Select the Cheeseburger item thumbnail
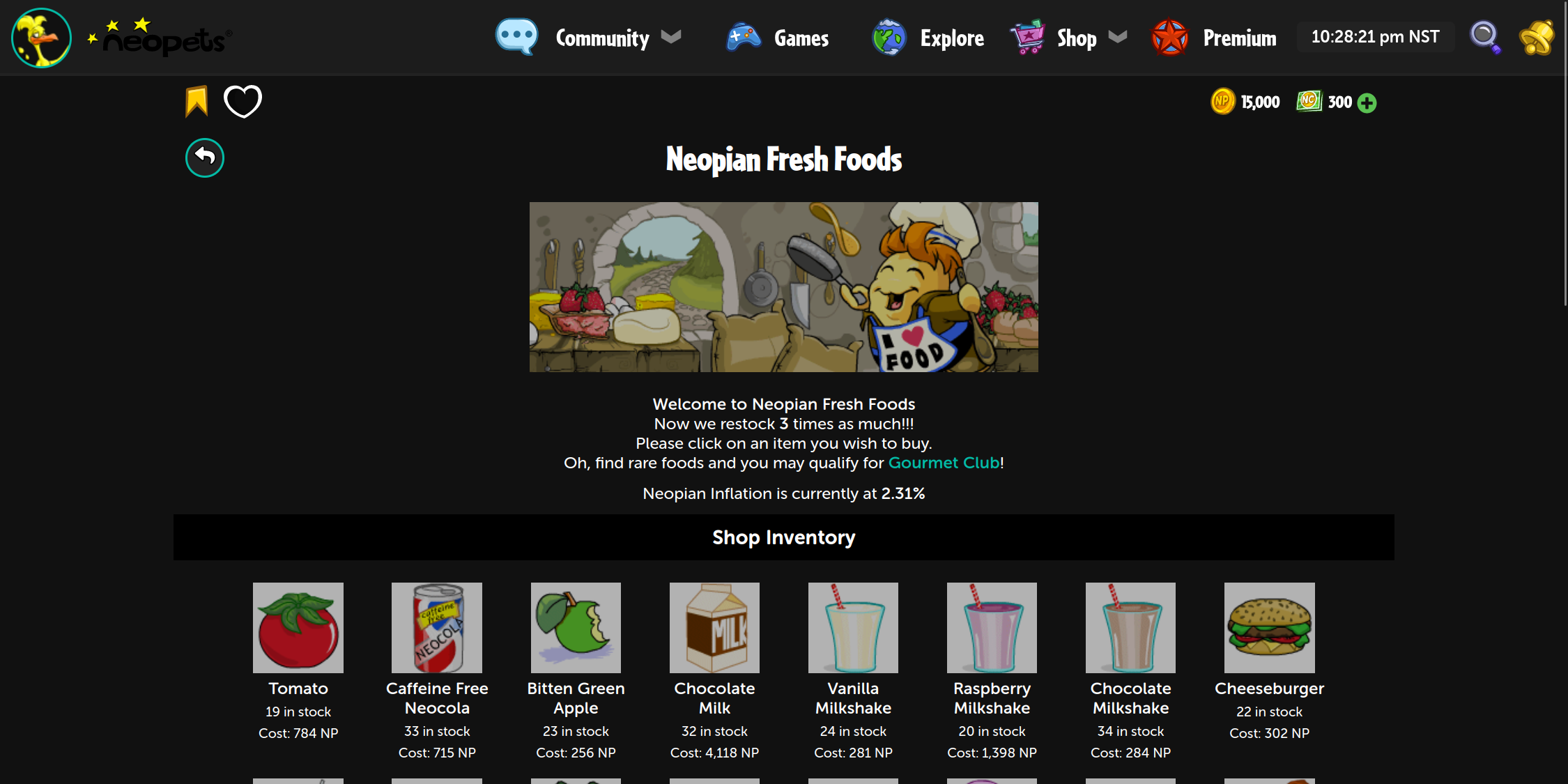This screenshot has width=1568, height=784. 1270,628
